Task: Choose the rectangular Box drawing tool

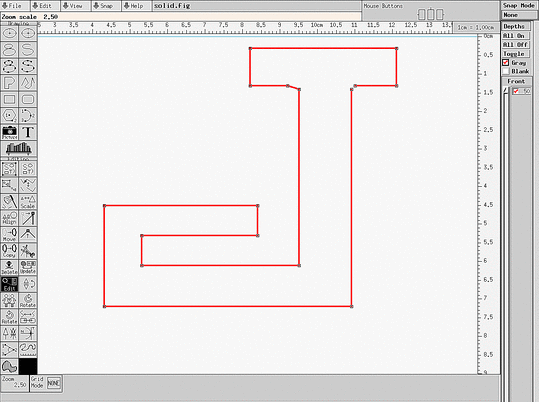Action: pyautogui.click(x=10, y=99)
